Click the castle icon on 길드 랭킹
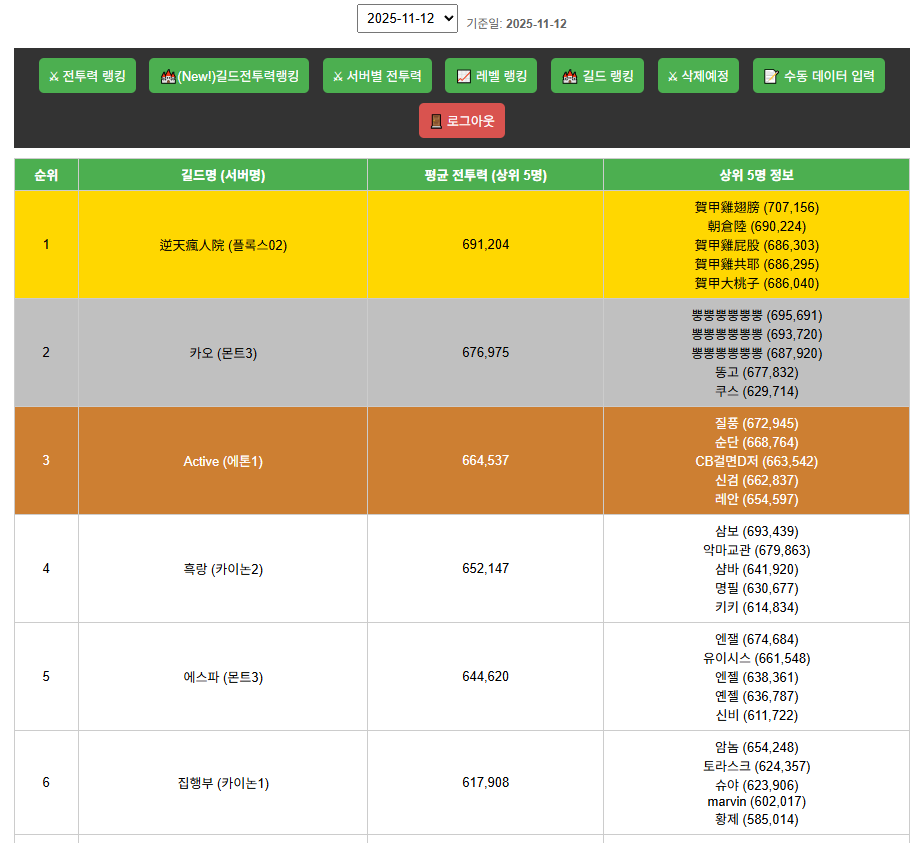This screenshot has height=843, width=917. [x=569, y=76]
